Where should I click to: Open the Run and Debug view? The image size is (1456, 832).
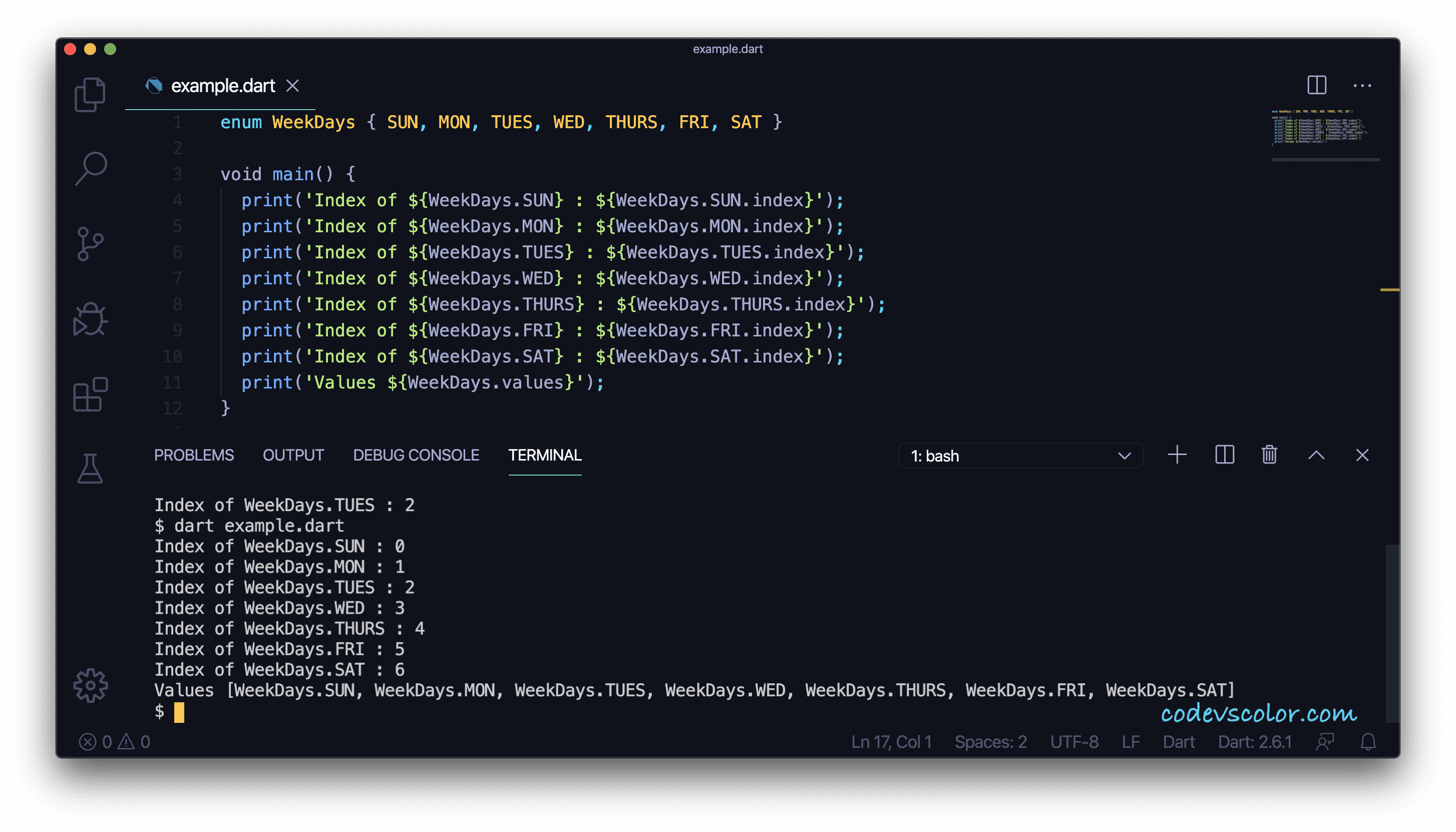(x=90, y=319)
